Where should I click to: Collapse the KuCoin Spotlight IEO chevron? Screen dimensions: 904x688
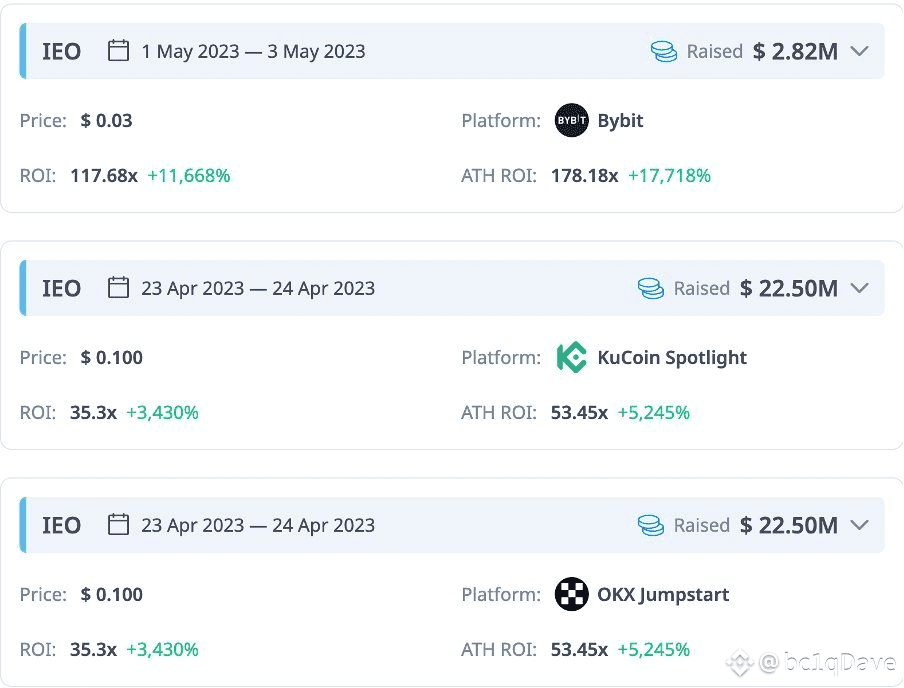pos(859,288)
